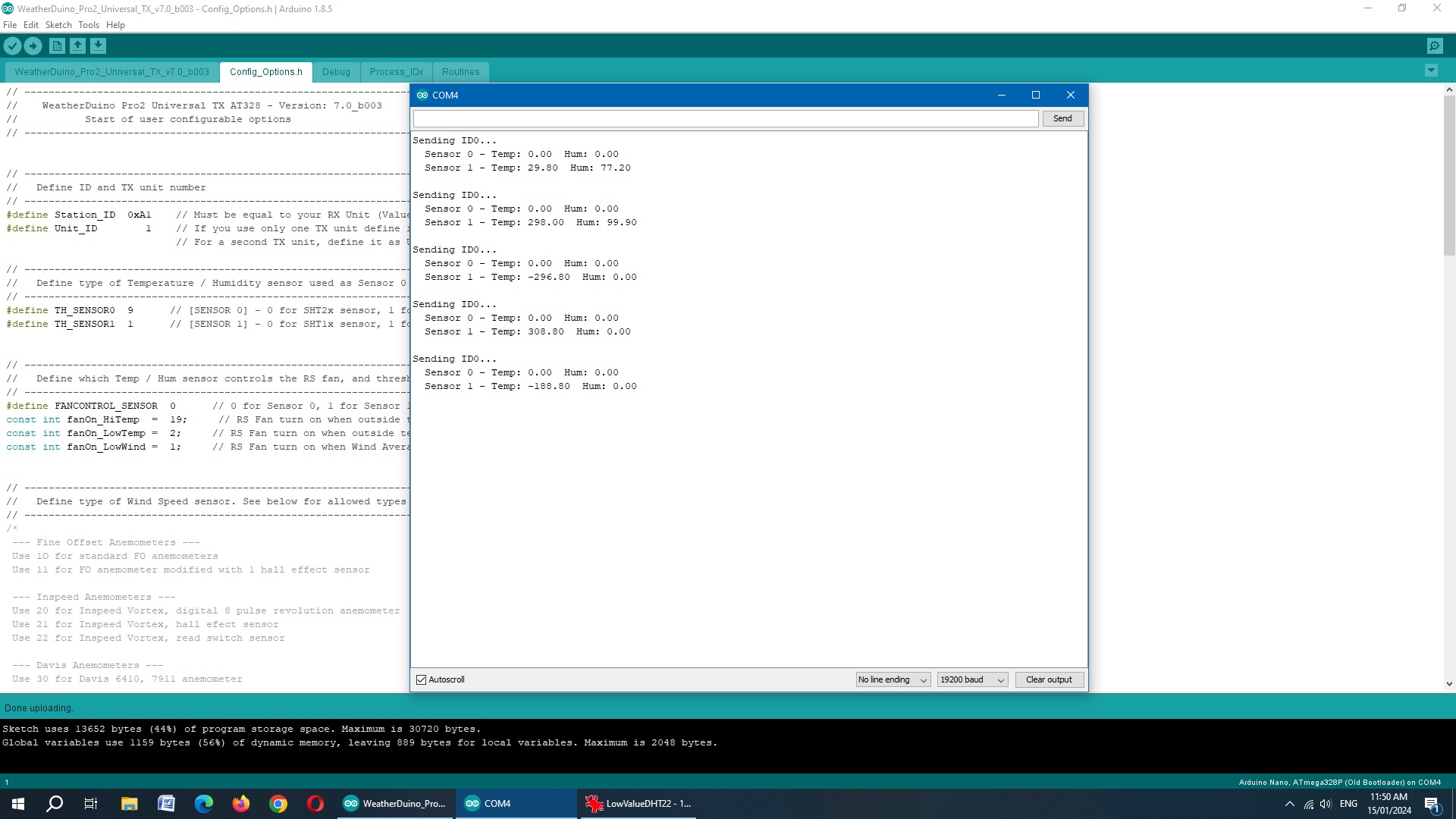
Task: Toggle the Autoscroll checkbox
Action: pyautogui.click(x=422, y=680)
